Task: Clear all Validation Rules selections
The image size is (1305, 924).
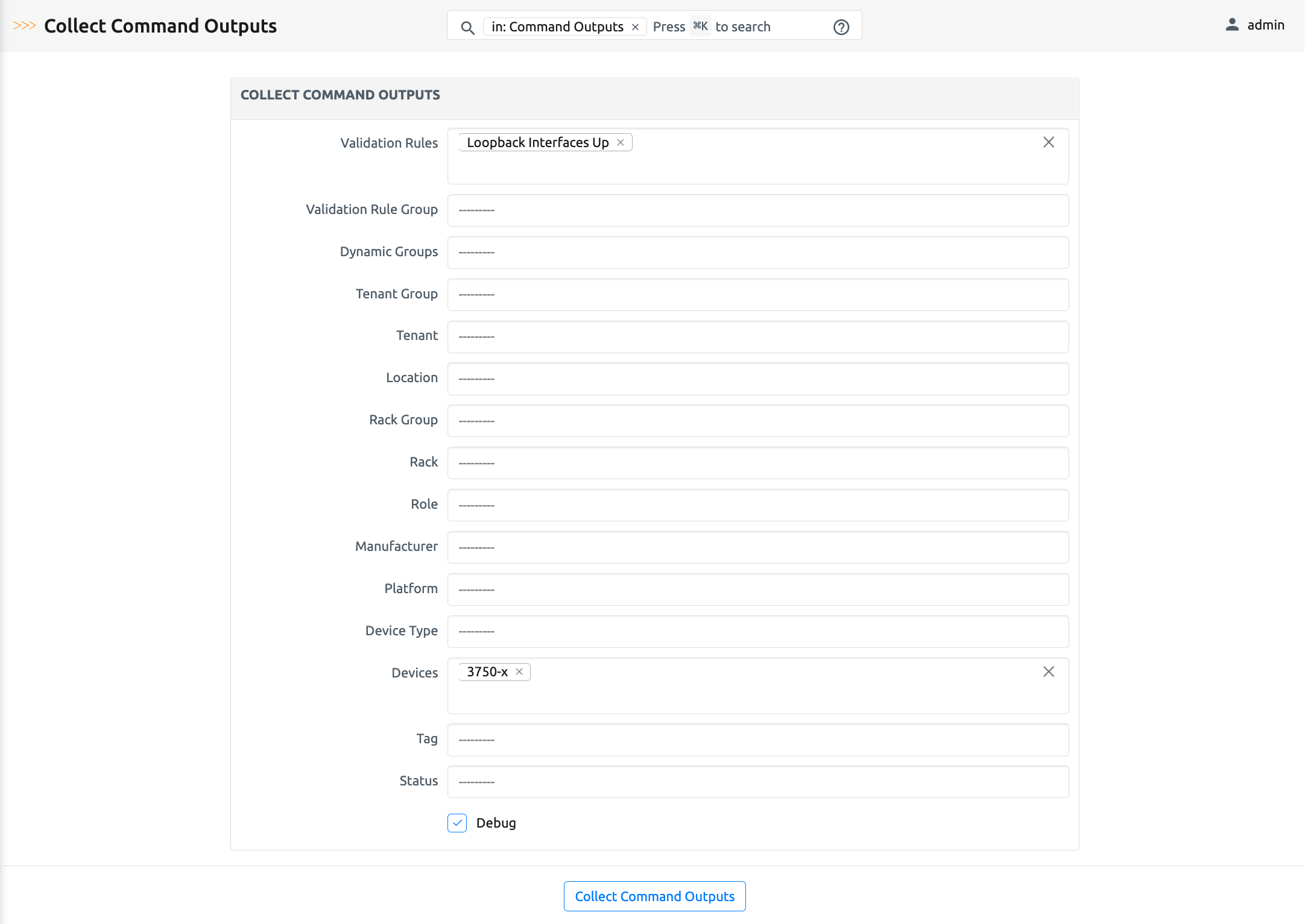Action: (x=1048, y=142)
